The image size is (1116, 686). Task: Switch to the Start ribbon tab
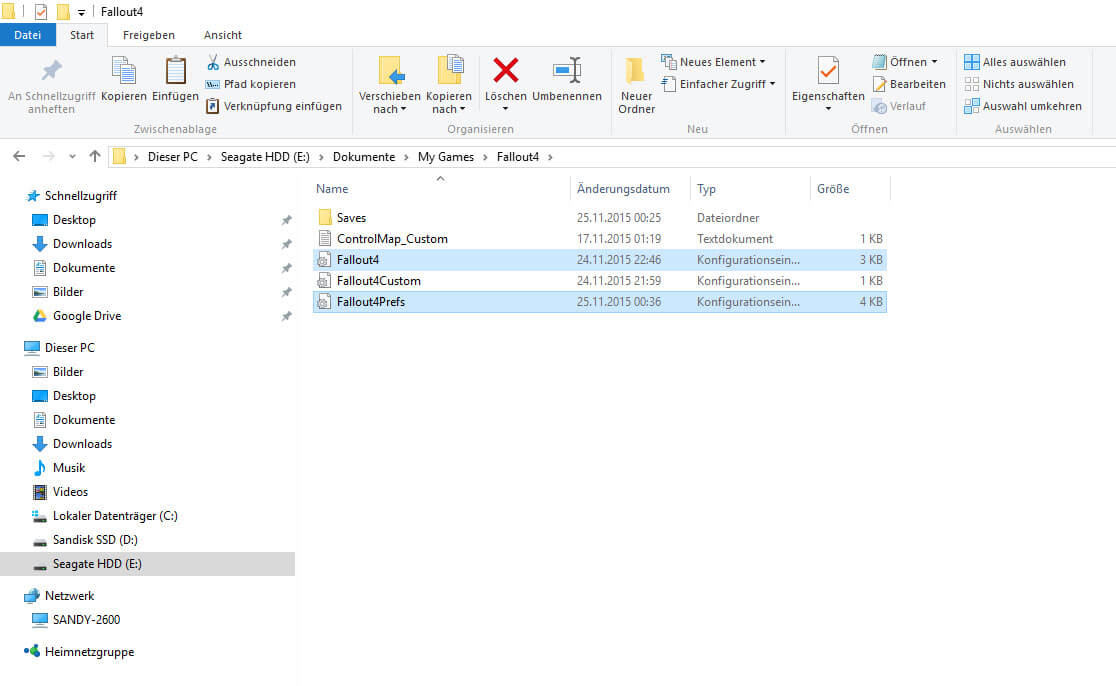(82, 35)
